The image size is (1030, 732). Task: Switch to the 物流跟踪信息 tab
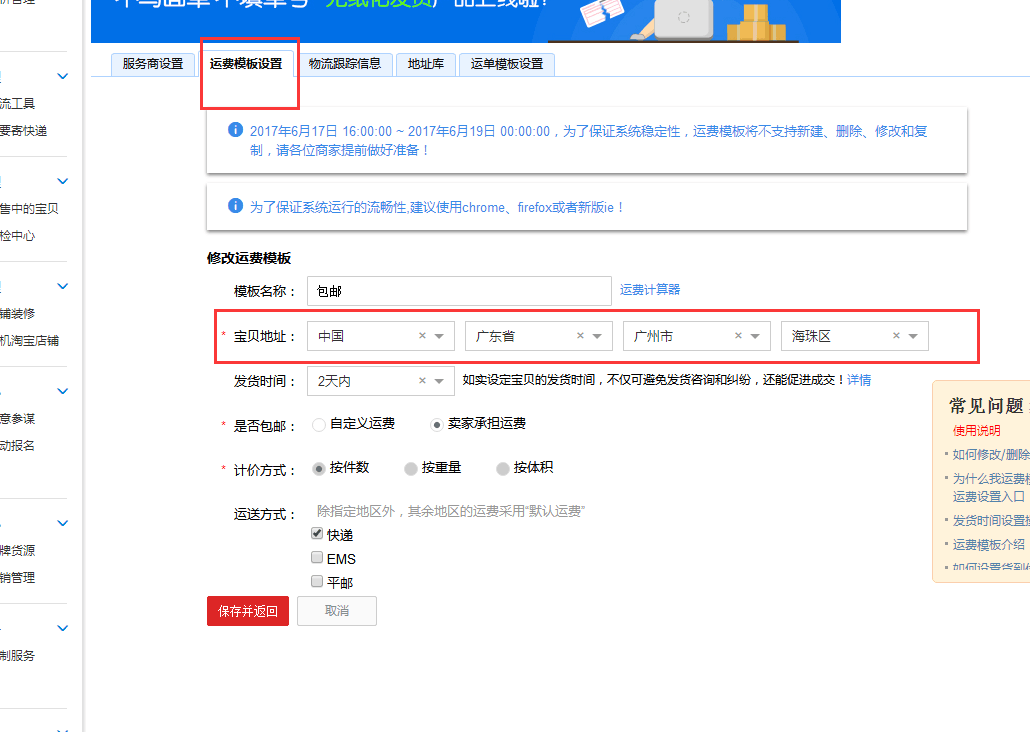[x=344, y=64]
